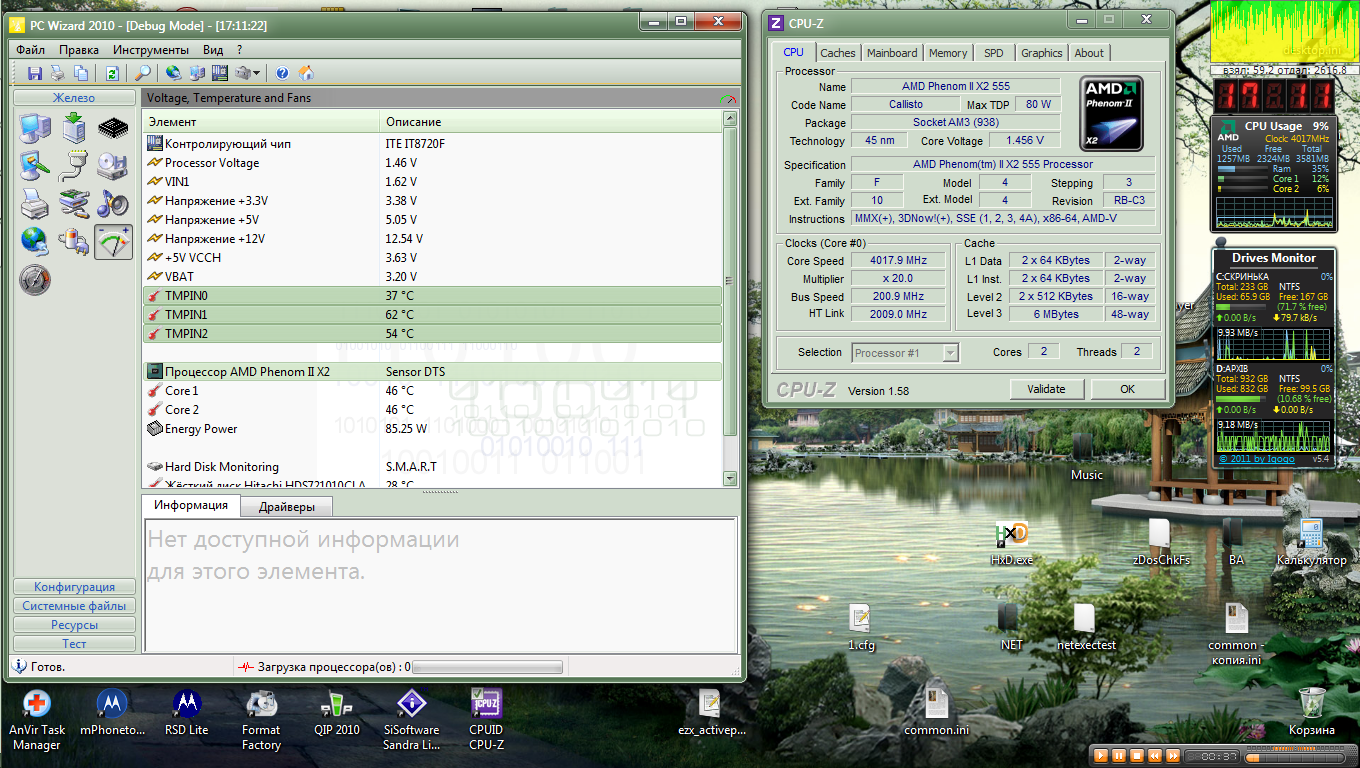This screenshot has height=768, width=1360.
Task: Select the Devices USB hub icon
Action: 75,203
